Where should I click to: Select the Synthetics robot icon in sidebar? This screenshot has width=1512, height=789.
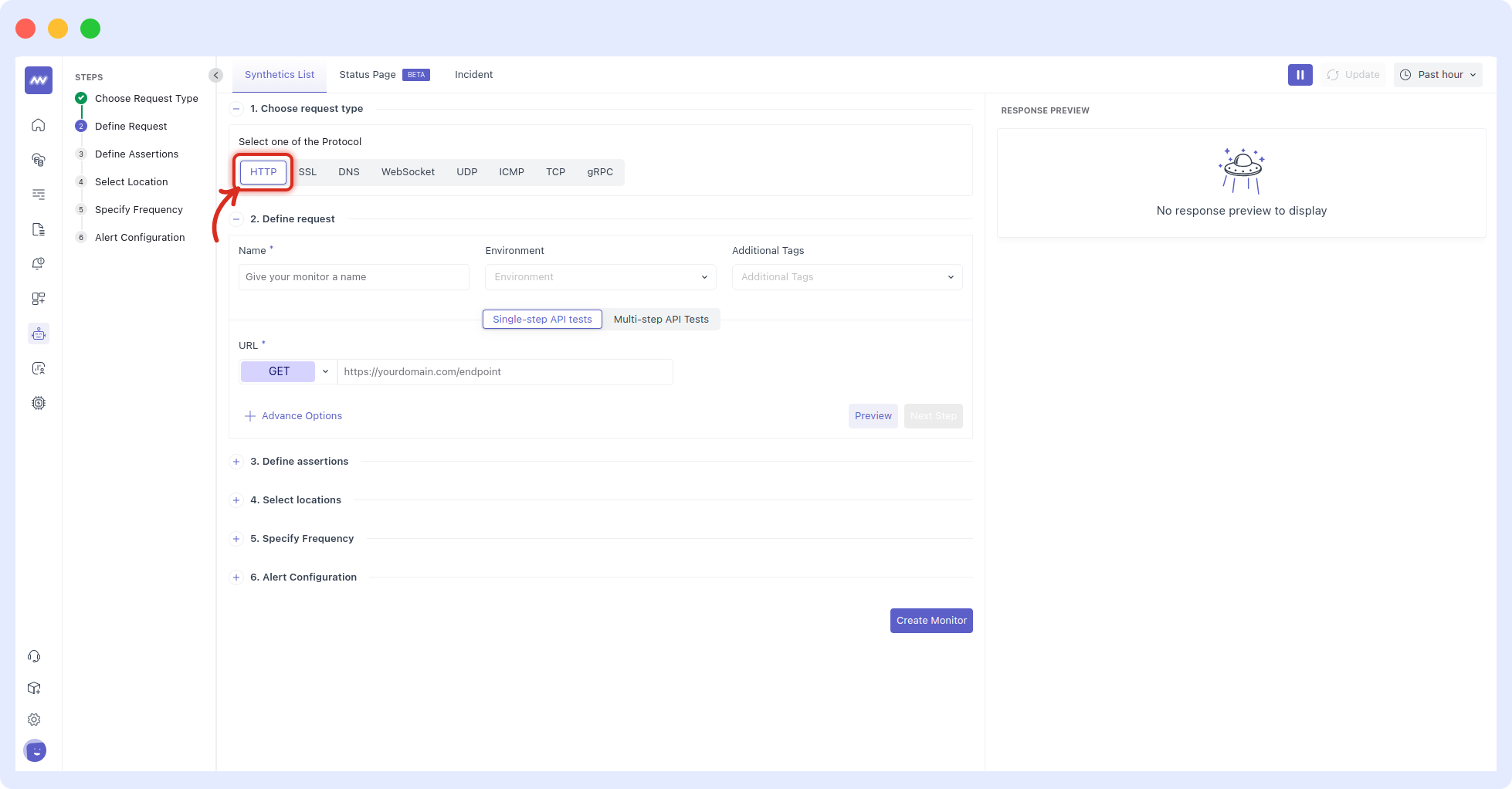tap(38, 334)
